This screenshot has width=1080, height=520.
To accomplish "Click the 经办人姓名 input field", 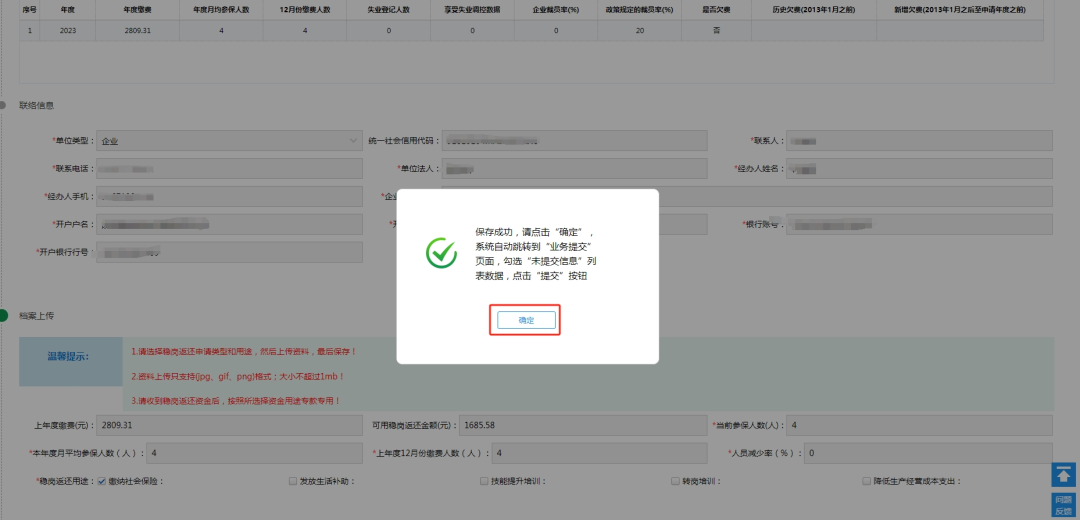I will coord(919,168).
